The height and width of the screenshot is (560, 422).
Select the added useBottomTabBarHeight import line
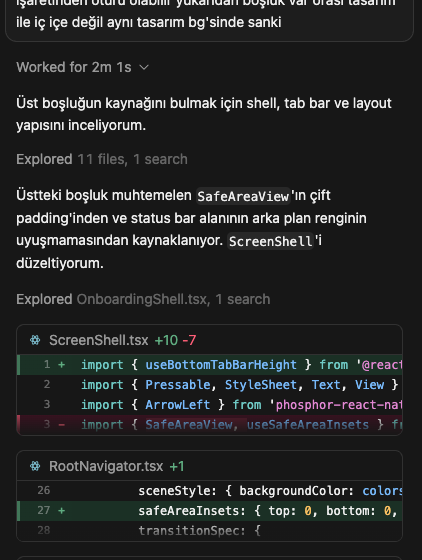point(210,365)
